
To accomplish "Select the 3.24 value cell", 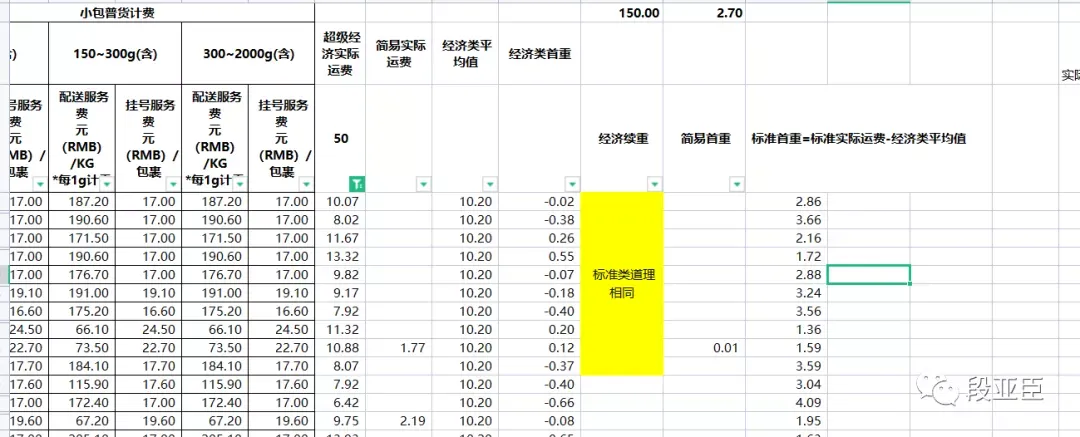I will (x=787, y=292).
